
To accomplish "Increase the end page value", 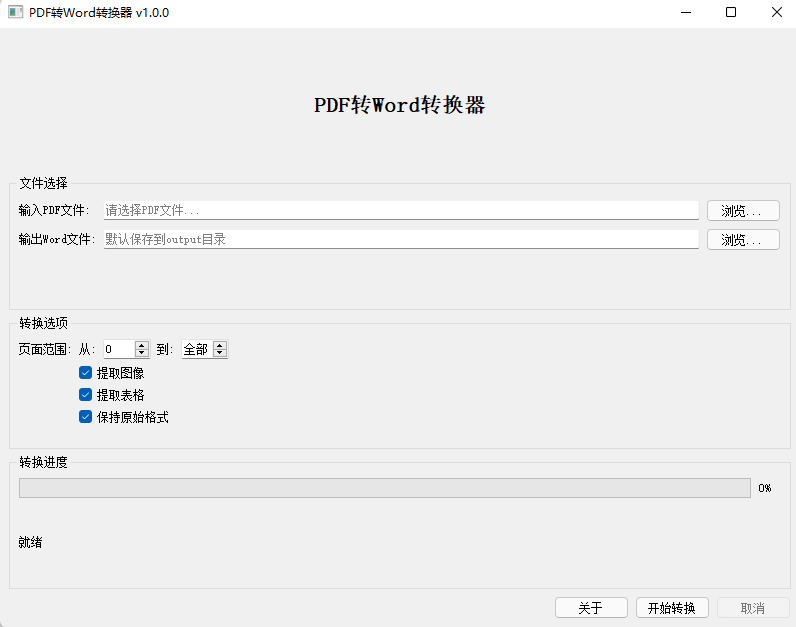I will coord(220,345).
